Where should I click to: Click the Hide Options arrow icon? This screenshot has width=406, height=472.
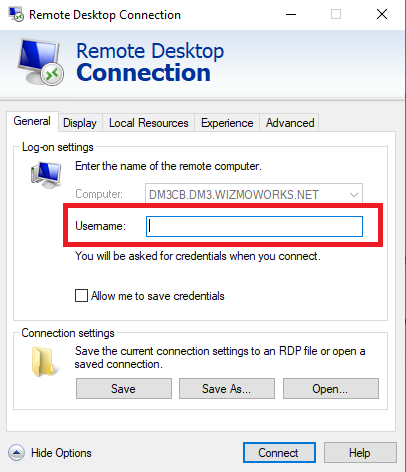(x=16, y=453)
